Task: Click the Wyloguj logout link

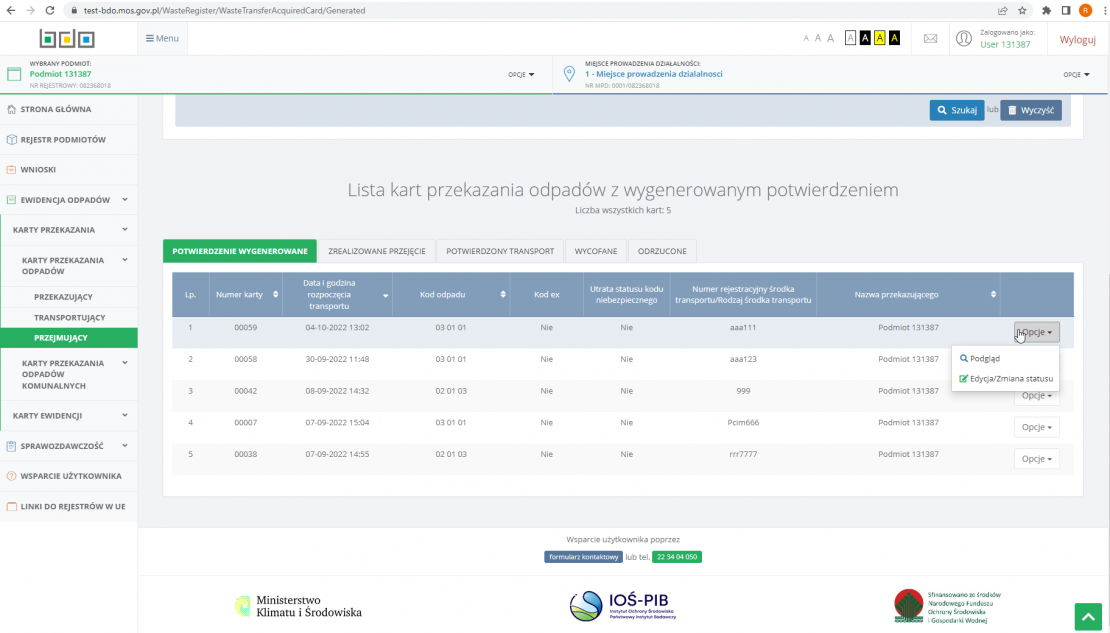Action: [1077, 39]
